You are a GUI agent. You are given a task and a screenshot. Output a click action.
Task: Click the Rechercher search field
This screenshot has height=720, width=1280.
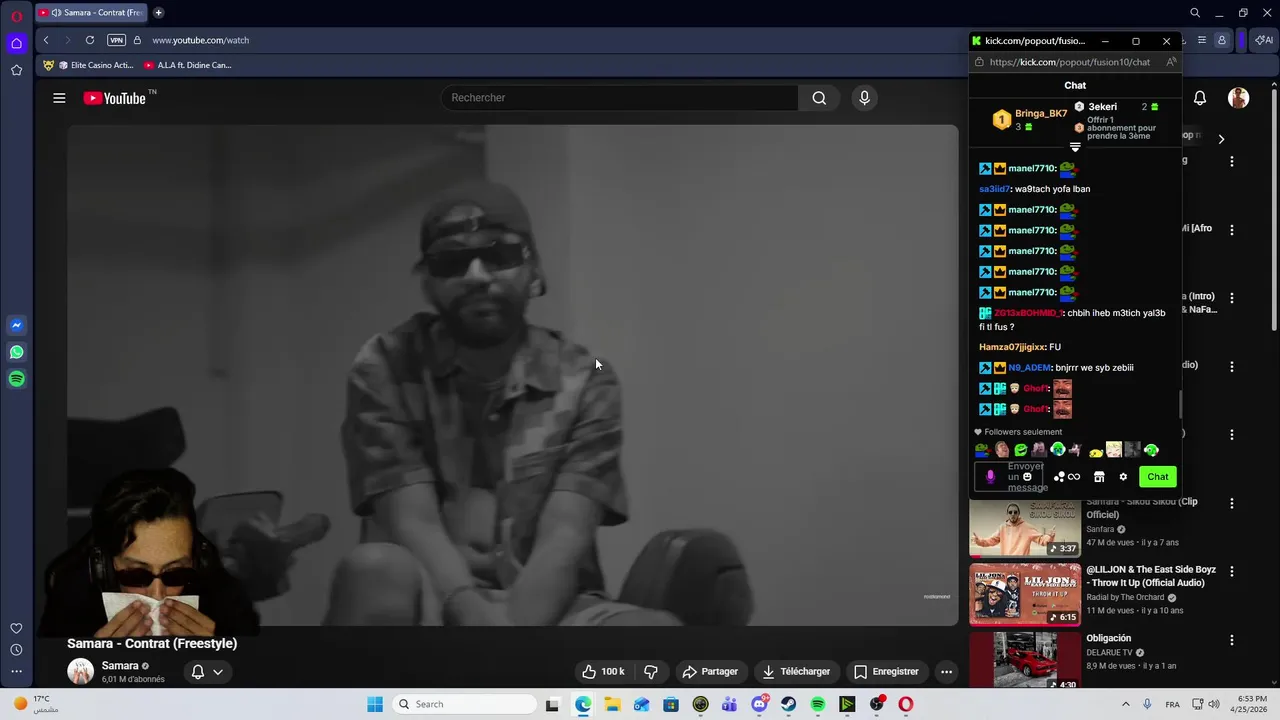tap(620, 98)
